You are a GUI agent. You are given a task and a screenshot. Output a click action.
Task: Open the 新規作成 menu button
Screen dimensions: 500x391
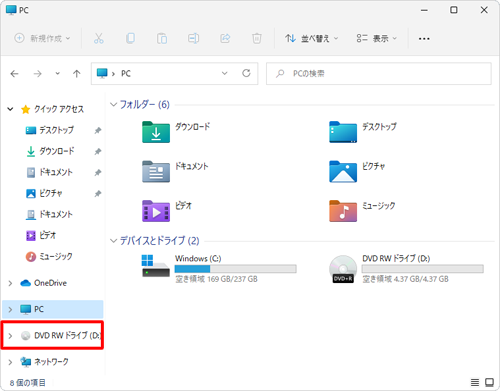point(42,38)
